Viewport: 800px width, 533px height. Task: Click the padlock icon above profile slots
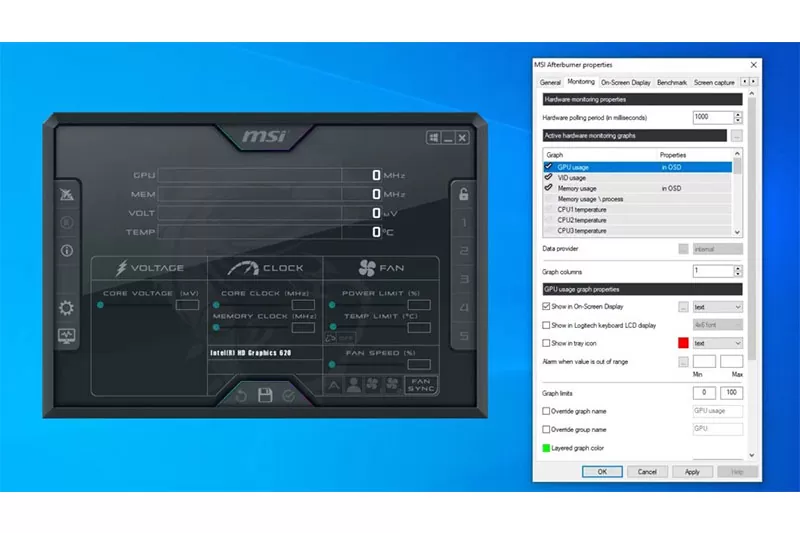[464, 194]
